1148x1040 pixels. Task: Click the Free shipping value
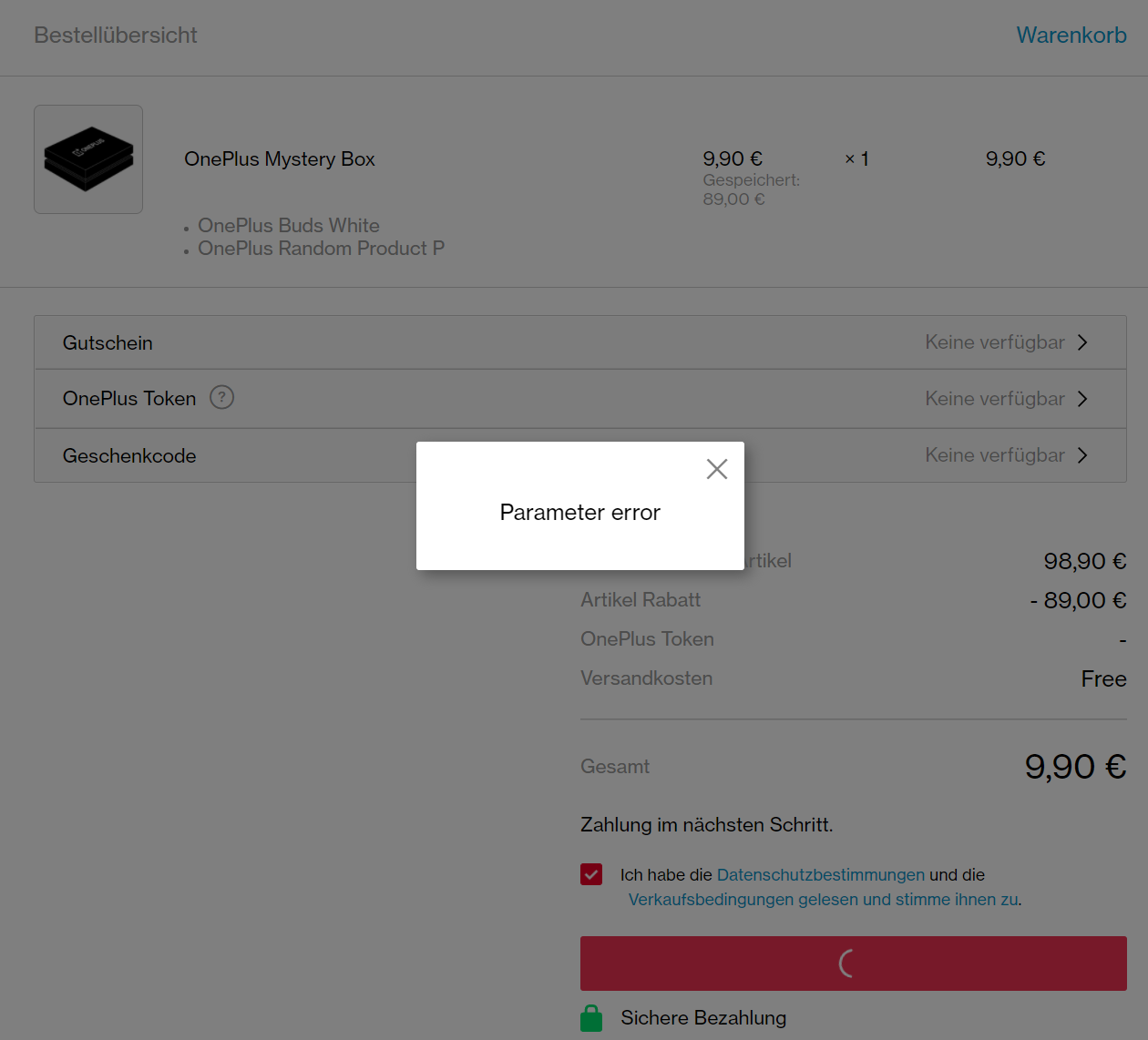1104,678
